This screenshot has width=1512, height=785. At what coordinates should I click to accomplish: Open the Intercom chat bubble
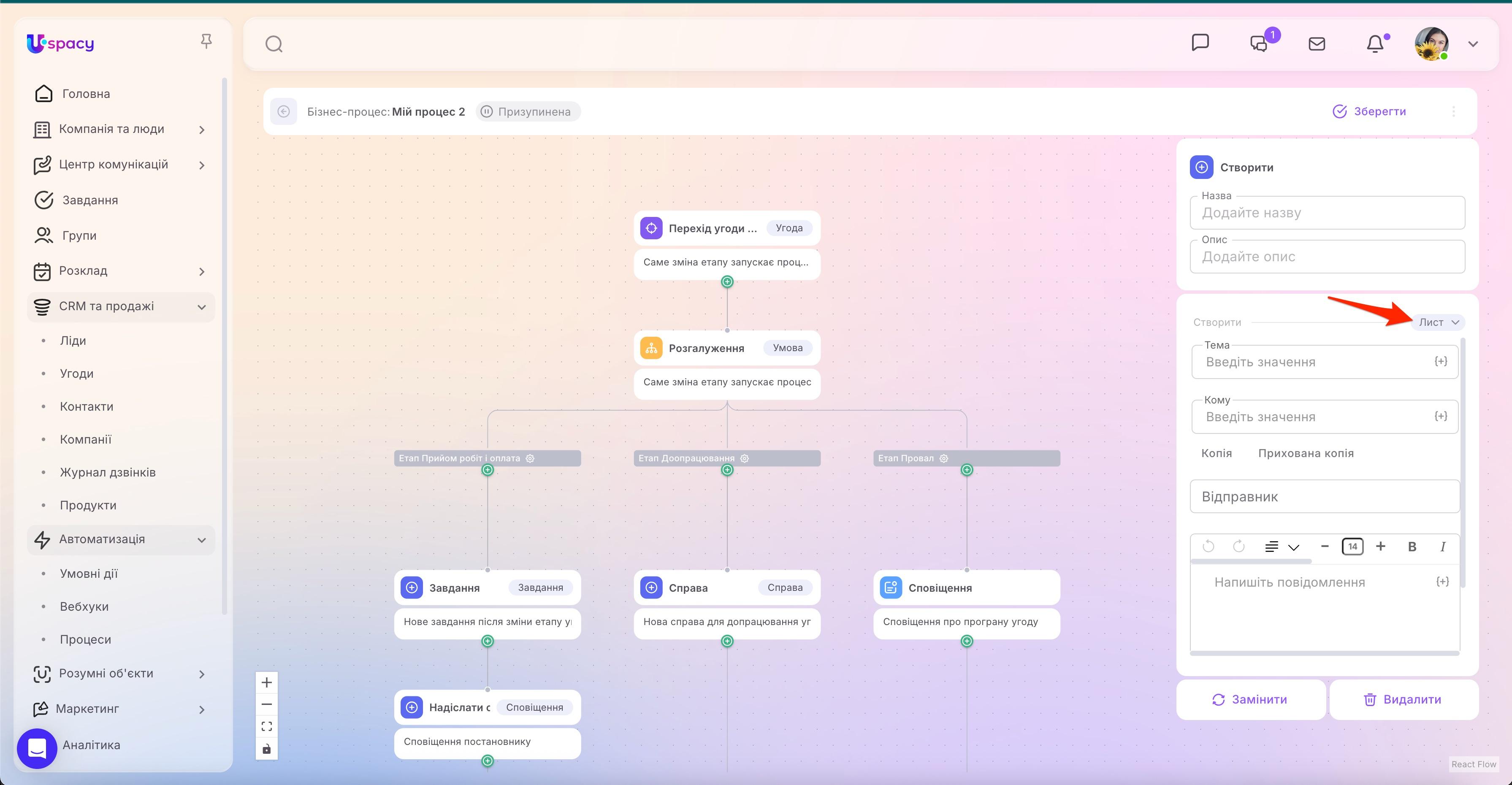37,748
